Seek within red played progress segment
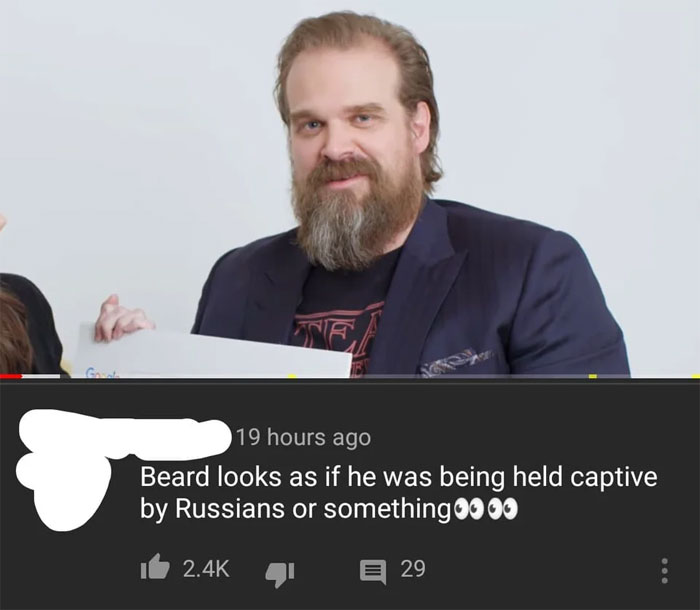 [x=11, y=376]
